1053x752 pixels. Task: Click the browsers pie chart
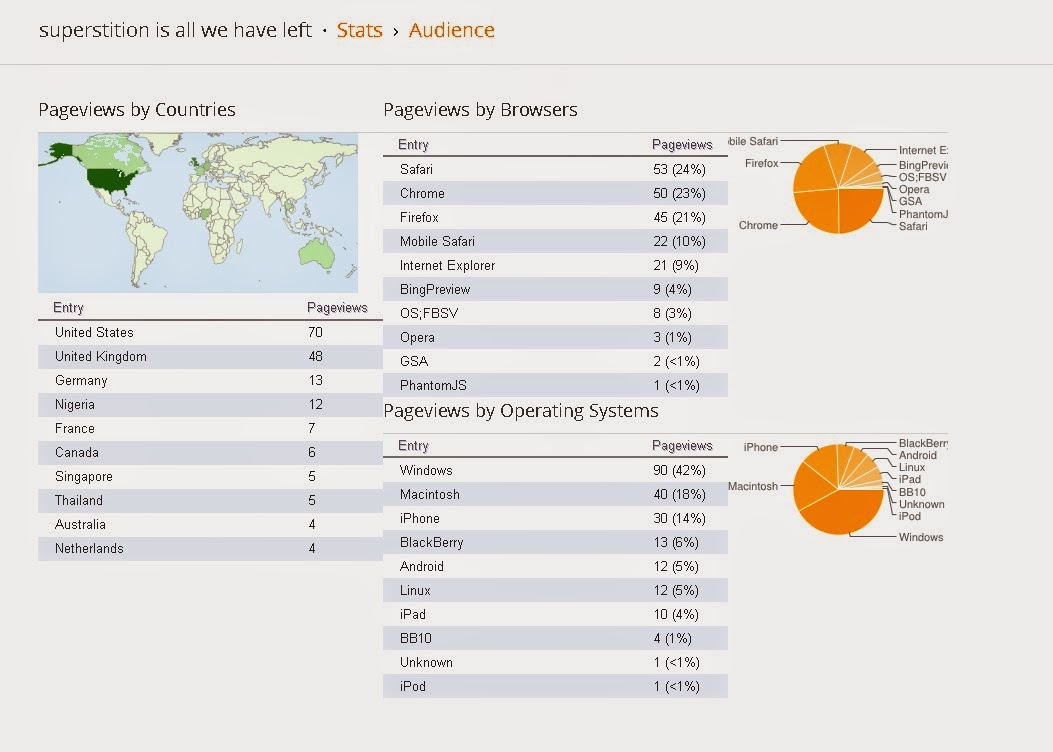pyautogui.click(x=838, y=189)
